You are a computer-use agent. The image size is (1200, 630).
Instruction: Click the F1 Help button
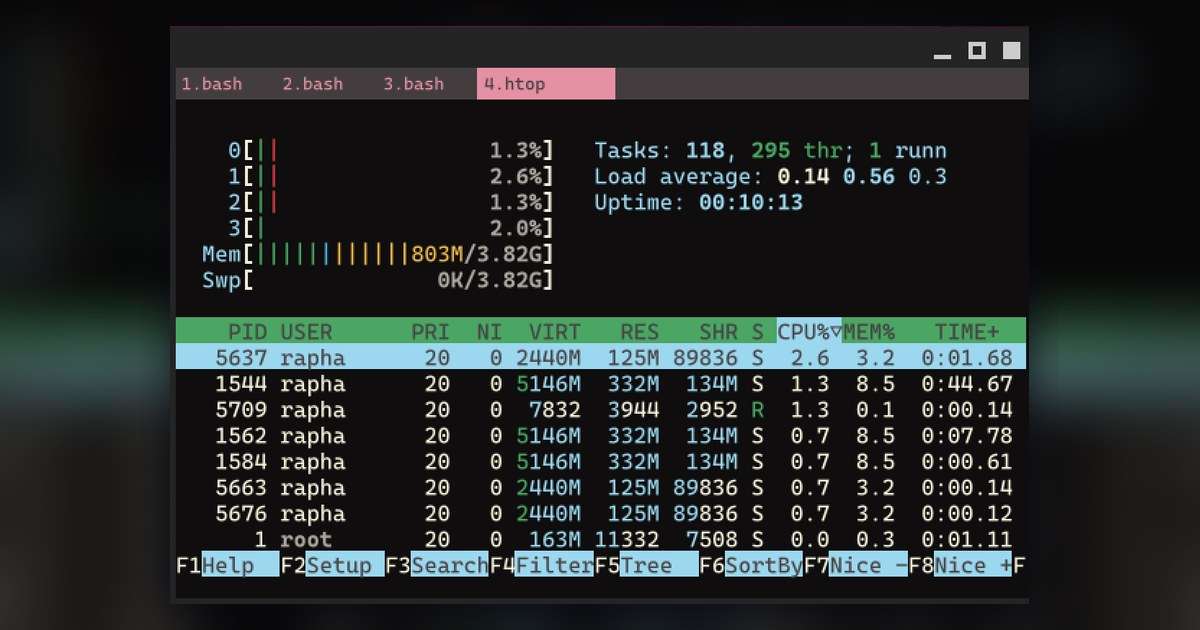click(x=228, y=566)
